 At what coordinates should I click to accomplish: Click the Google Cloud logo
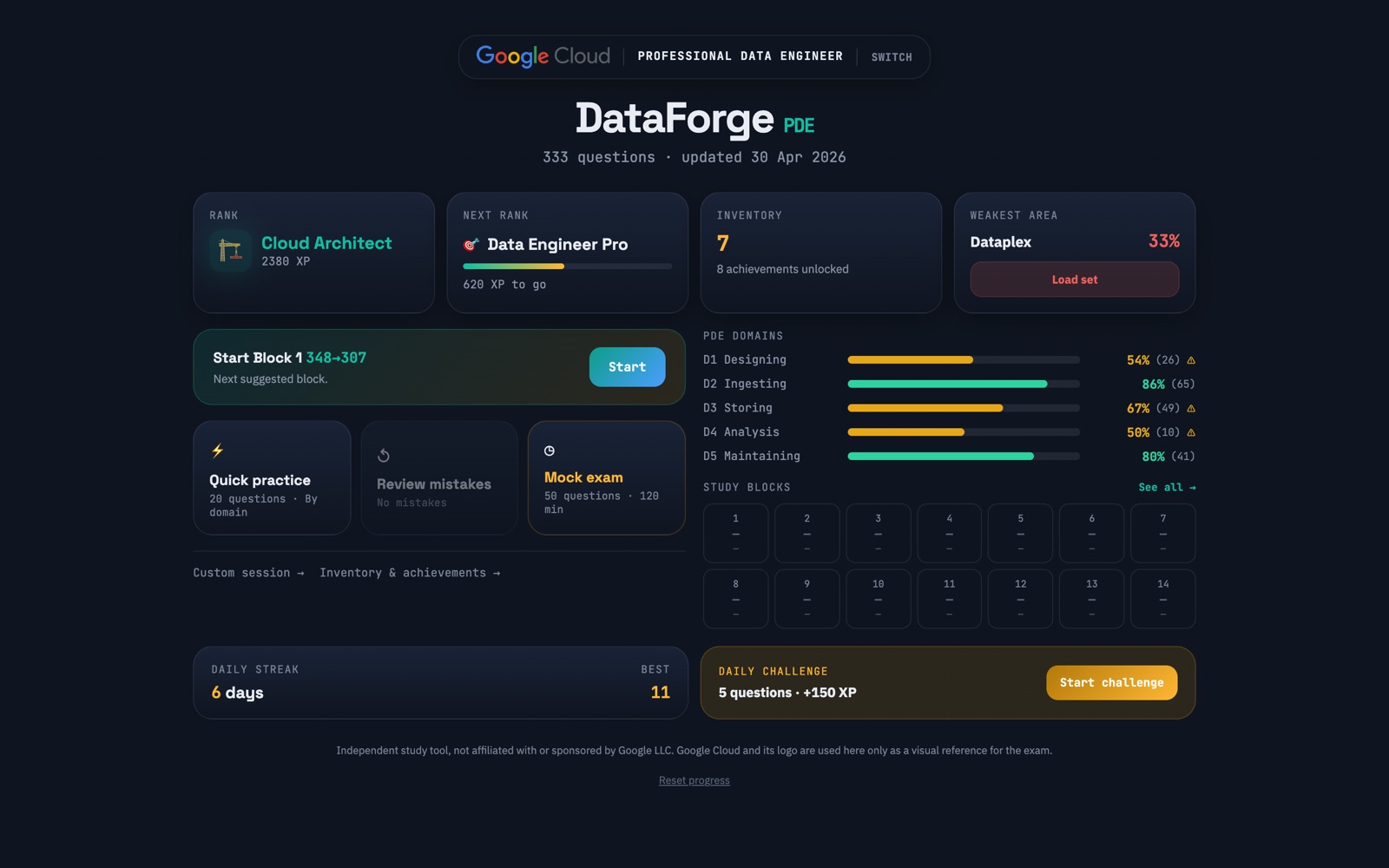click(543, 56)
